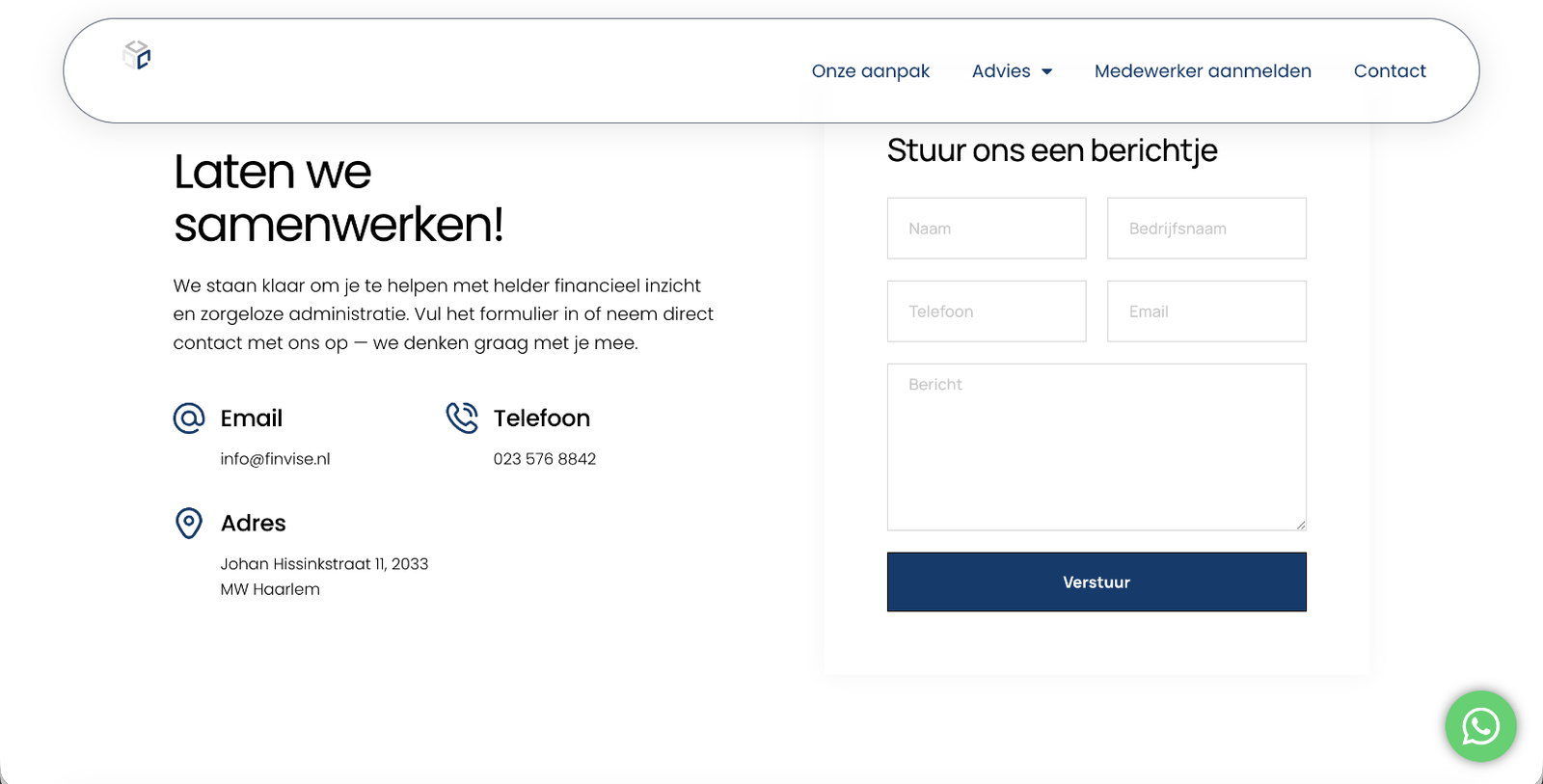Click the telephone handset icon
This screenshot has width=1543, height=784.
462,418
